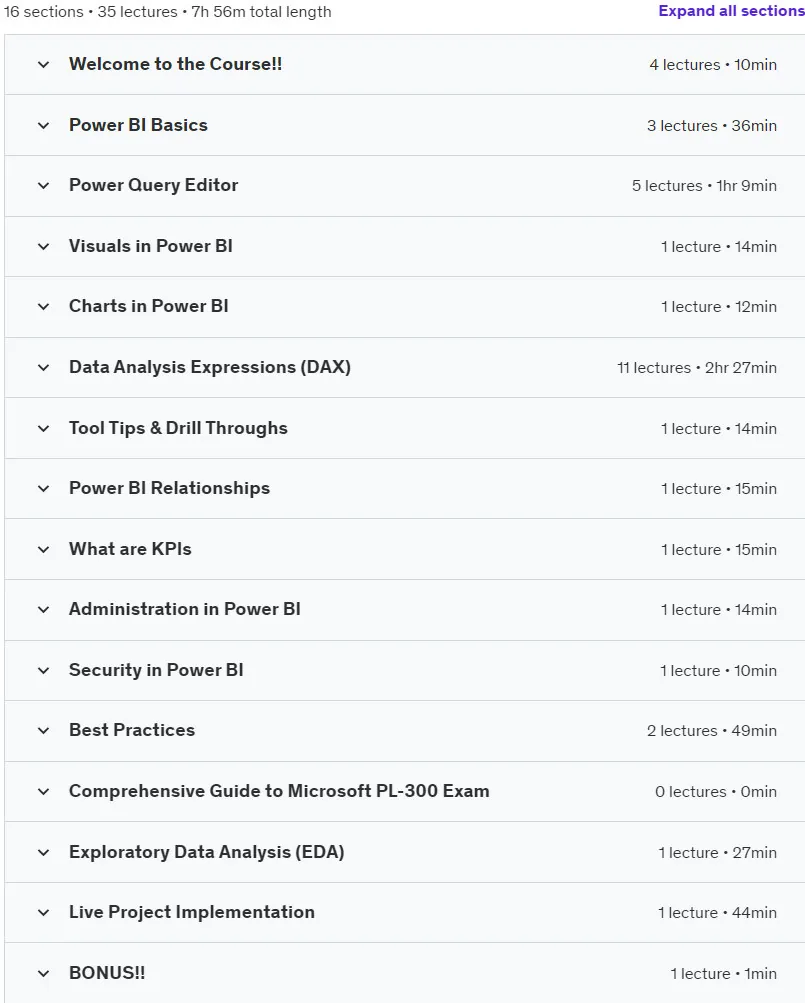Expand Power BI Basics section chevron

click(44, 125)
